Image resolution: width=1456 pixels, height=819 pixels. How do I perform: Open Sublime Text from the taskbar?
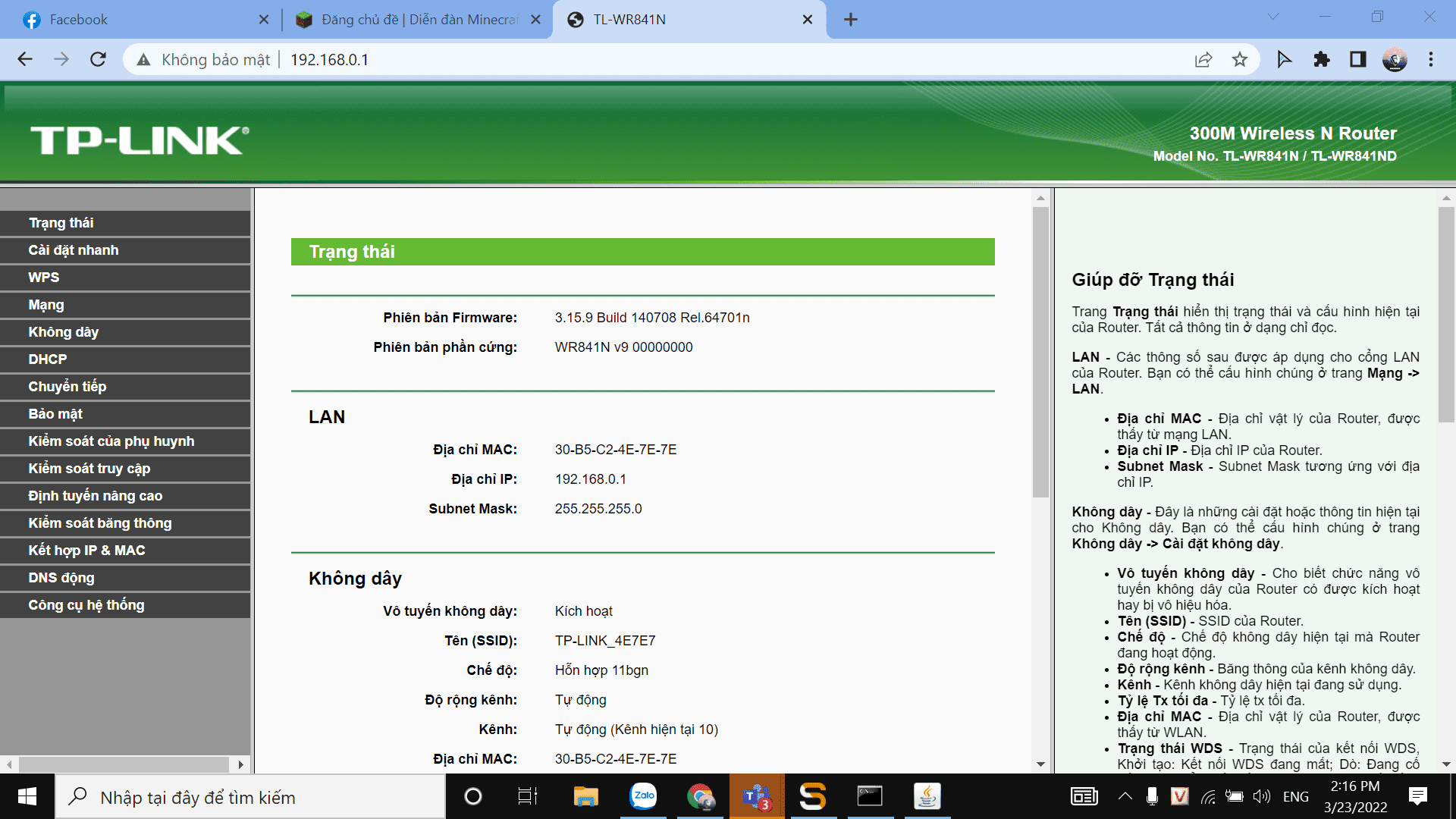tap(813, 796)
